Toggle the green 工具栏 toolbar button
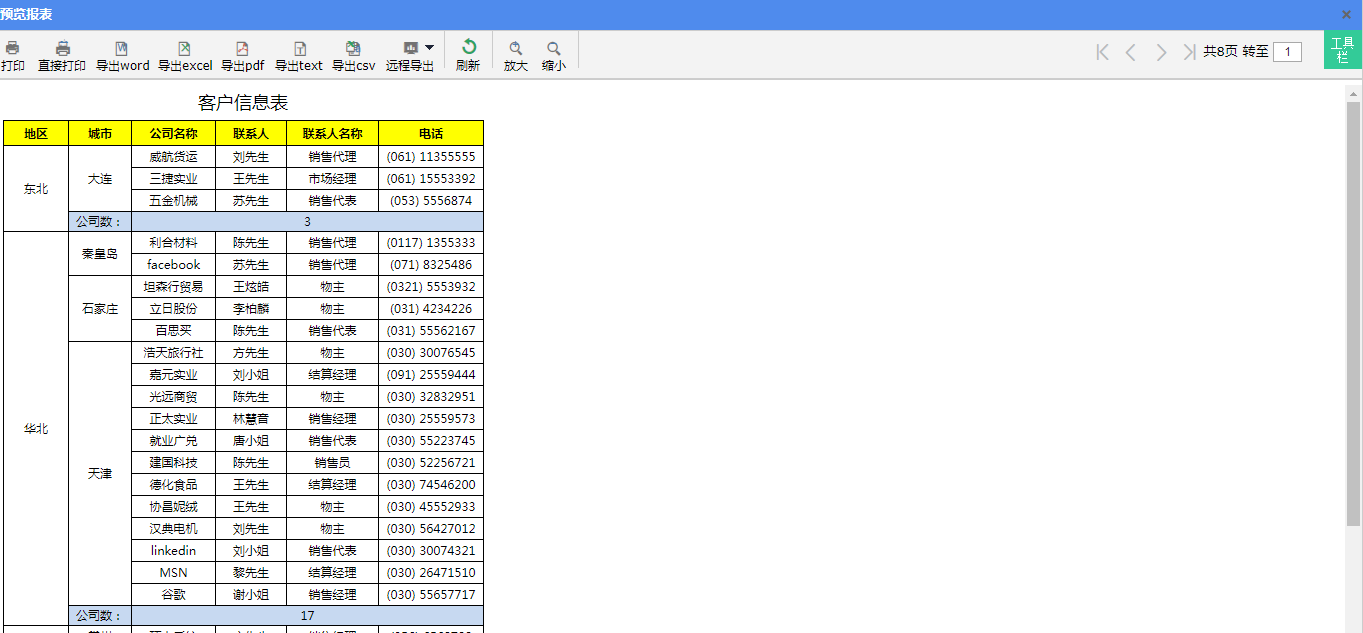This screenshot has height=633, width=1363. [1342, 50]
